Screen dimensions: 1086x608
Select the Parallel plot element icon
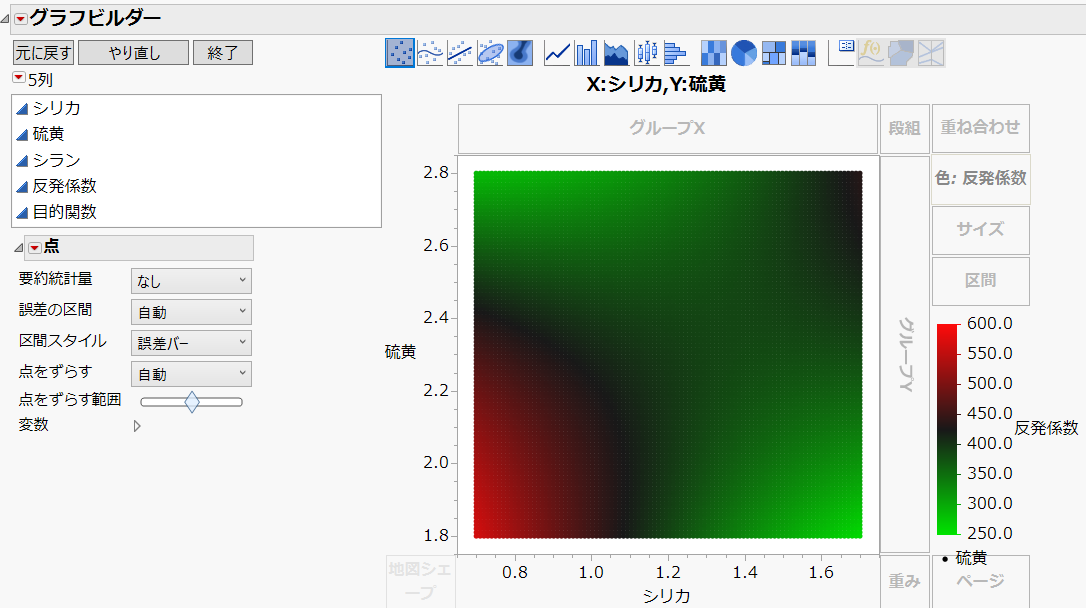point(931,53)
